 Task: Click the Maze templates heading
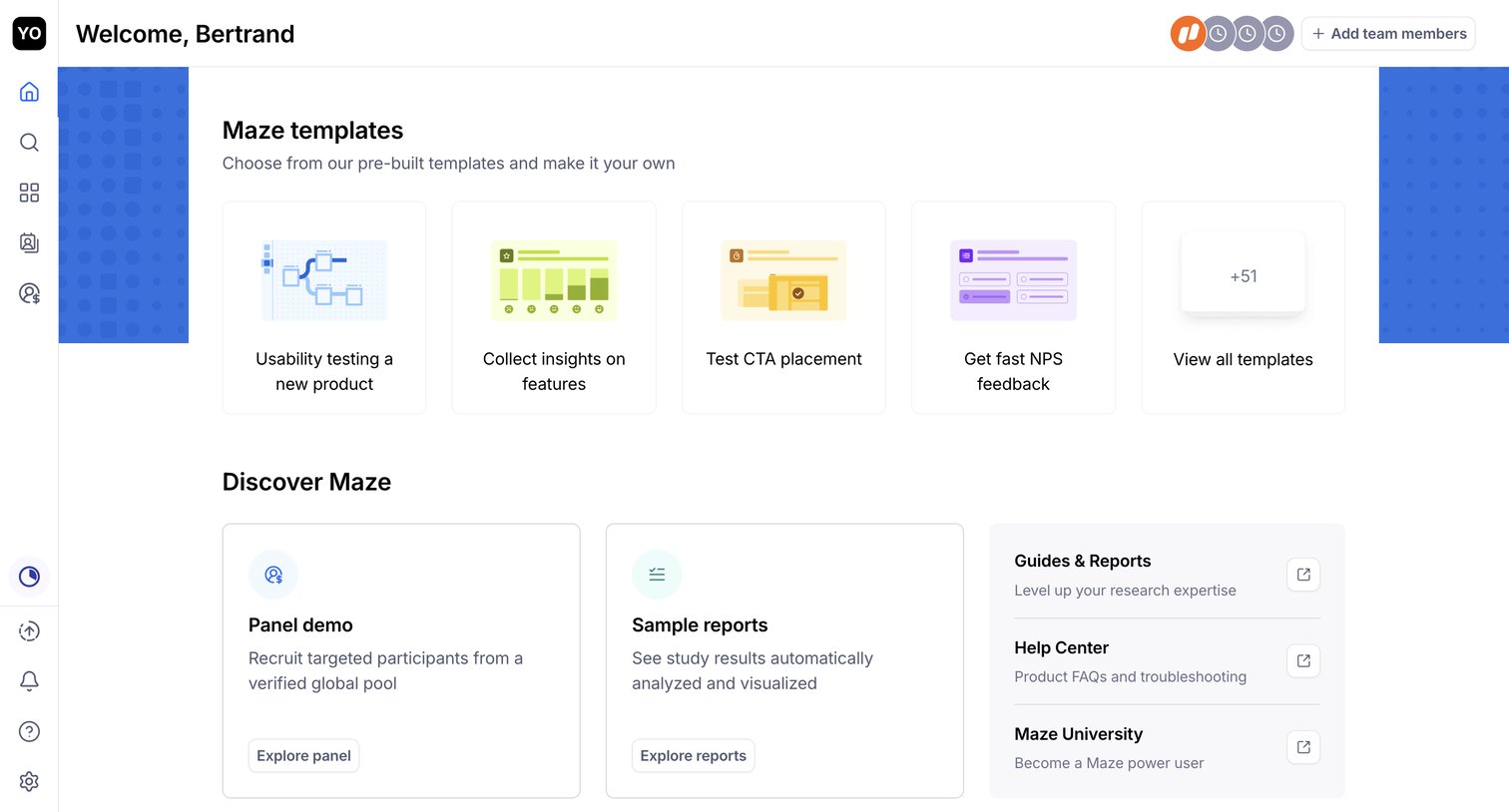coord(312,131)
